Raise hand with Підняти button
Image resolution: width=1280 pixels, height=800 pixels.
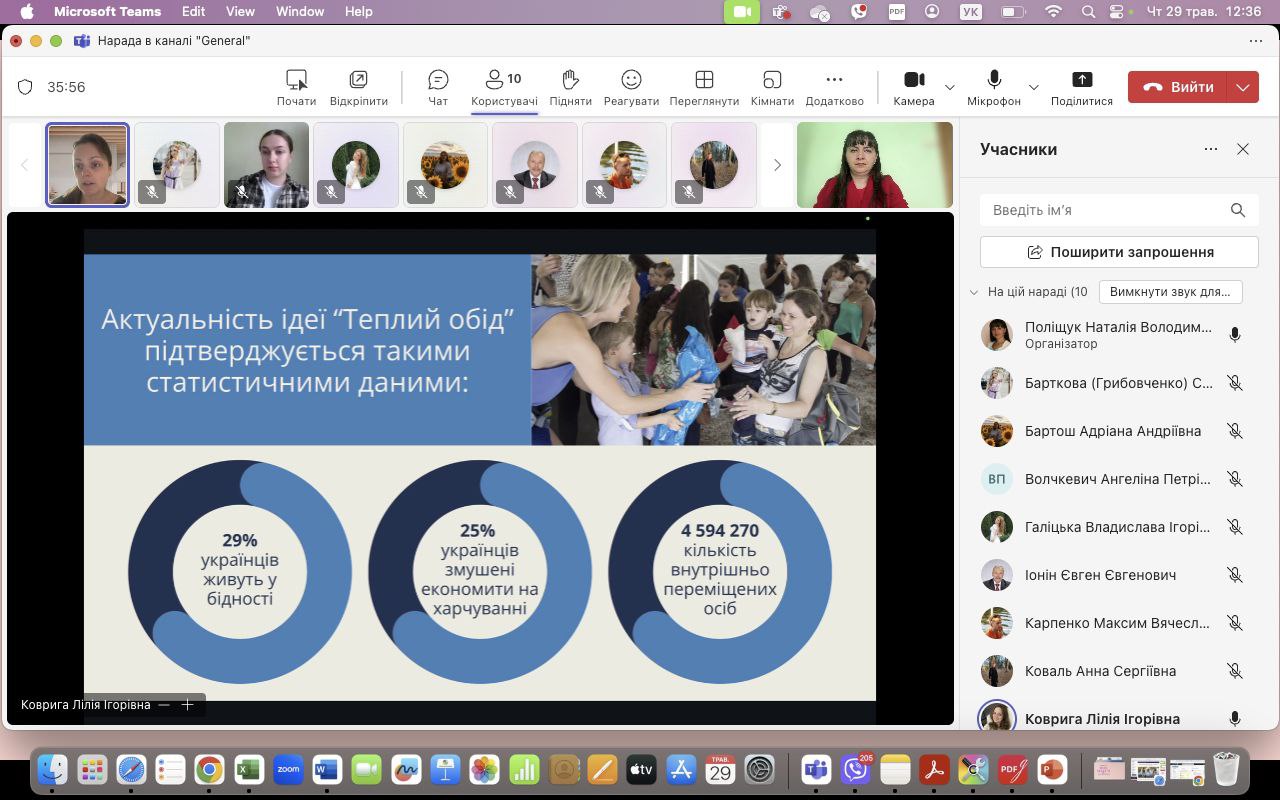(570, 87)
